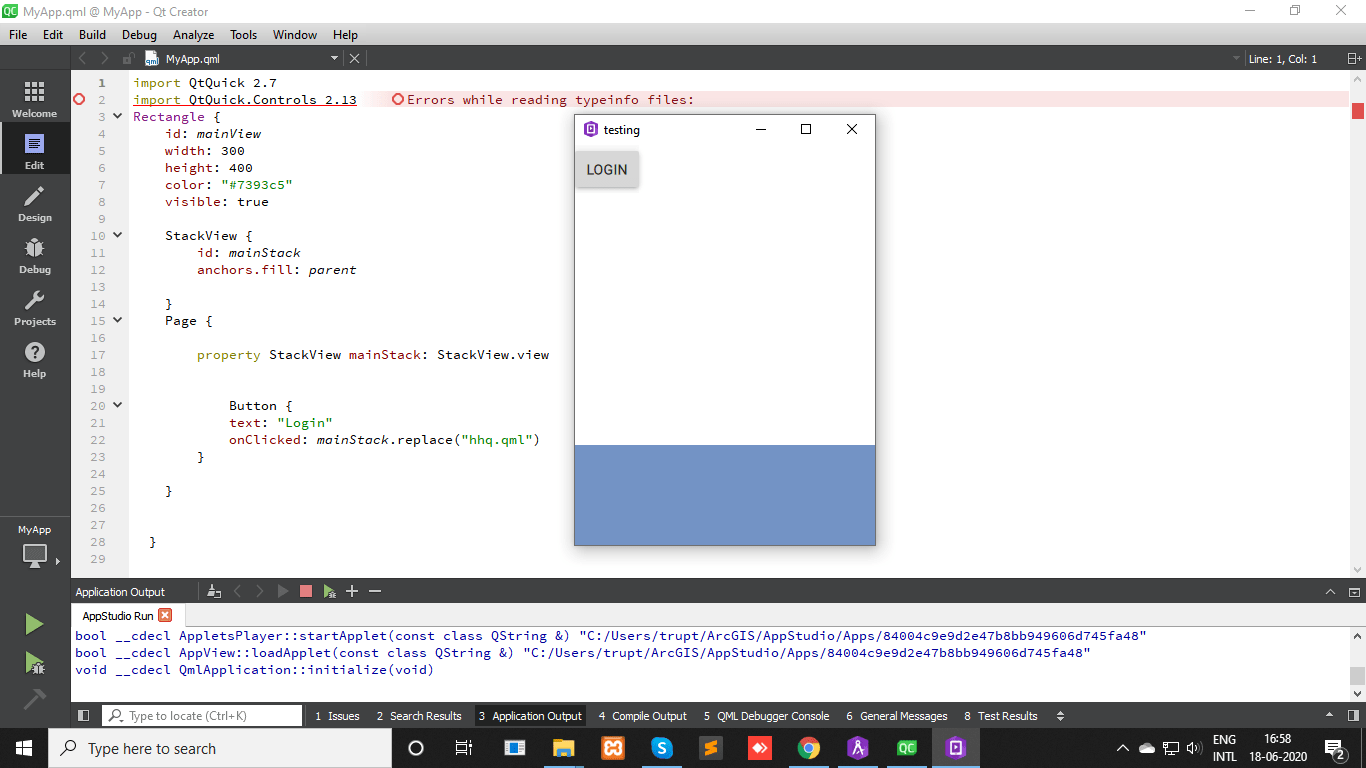The height and width of the screenshot is (768, 1366).
Task: Open the Issues output pane
Action: (x=337, y=716)
